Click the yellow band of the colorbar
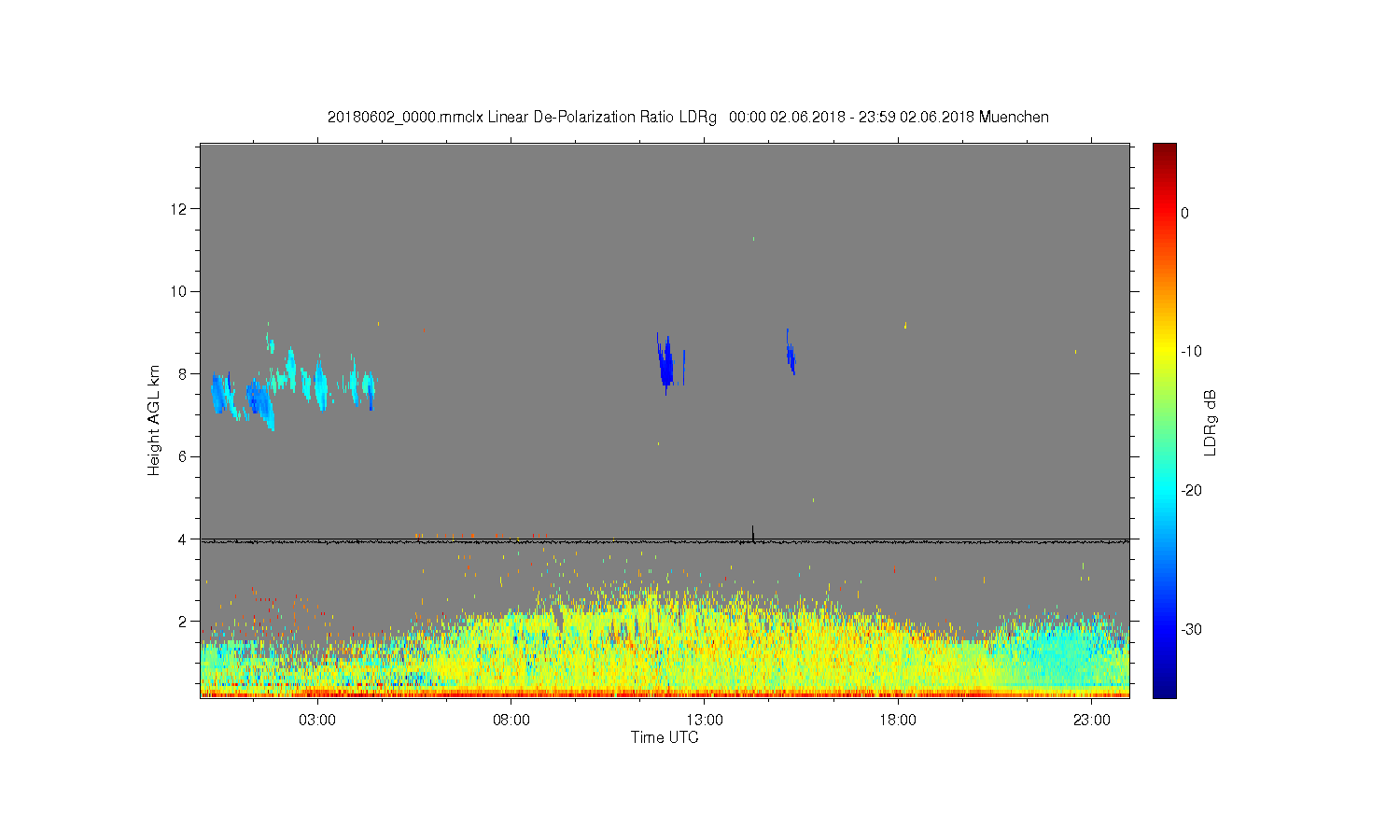This screenshot has height=840, width=1400. (x=1165, y=352)
